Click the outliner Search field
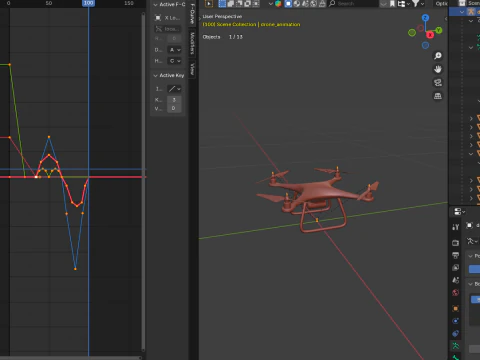 (353, 4)
